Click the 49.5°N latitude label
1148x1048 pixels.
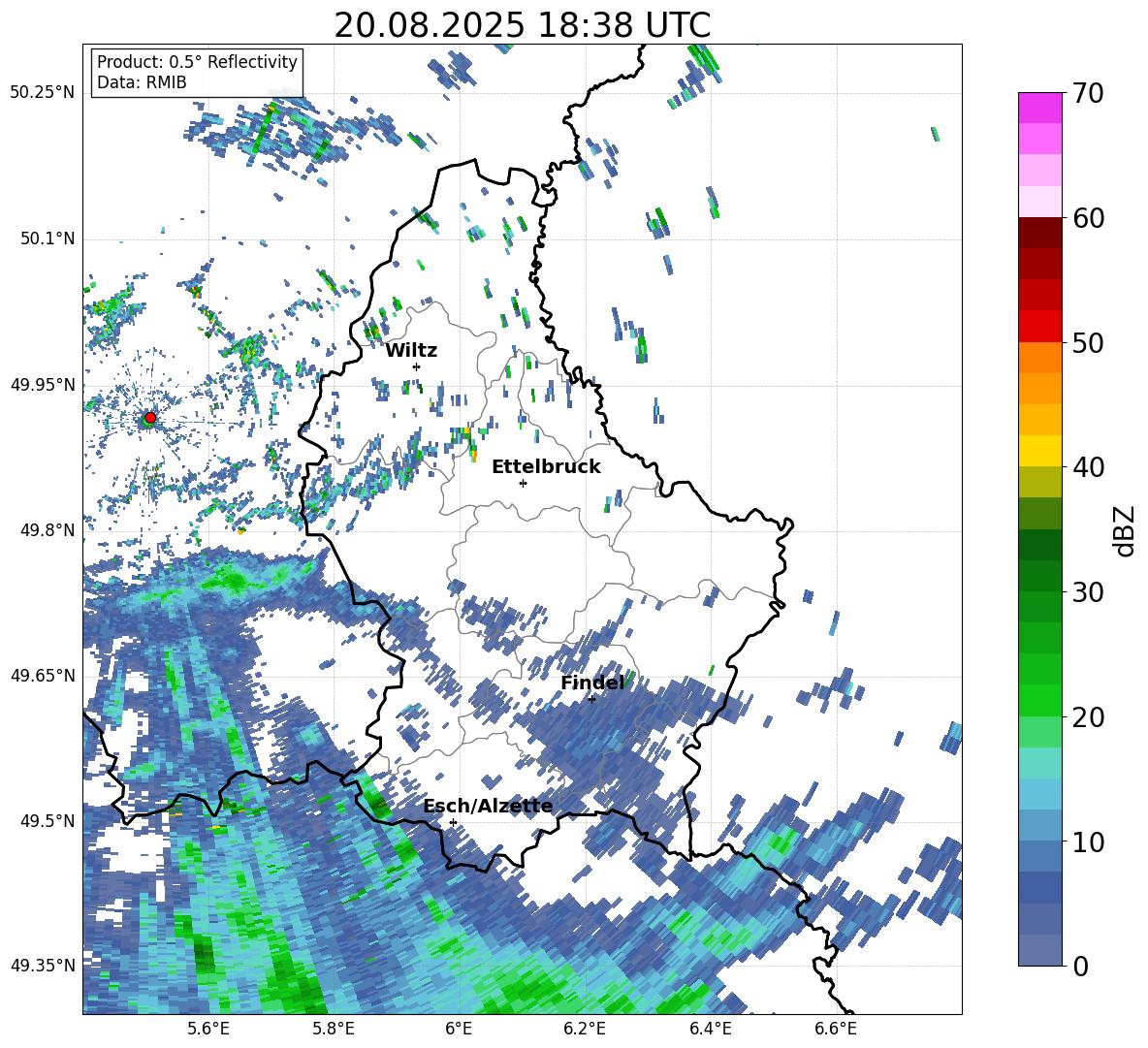[x=47, y=821]
